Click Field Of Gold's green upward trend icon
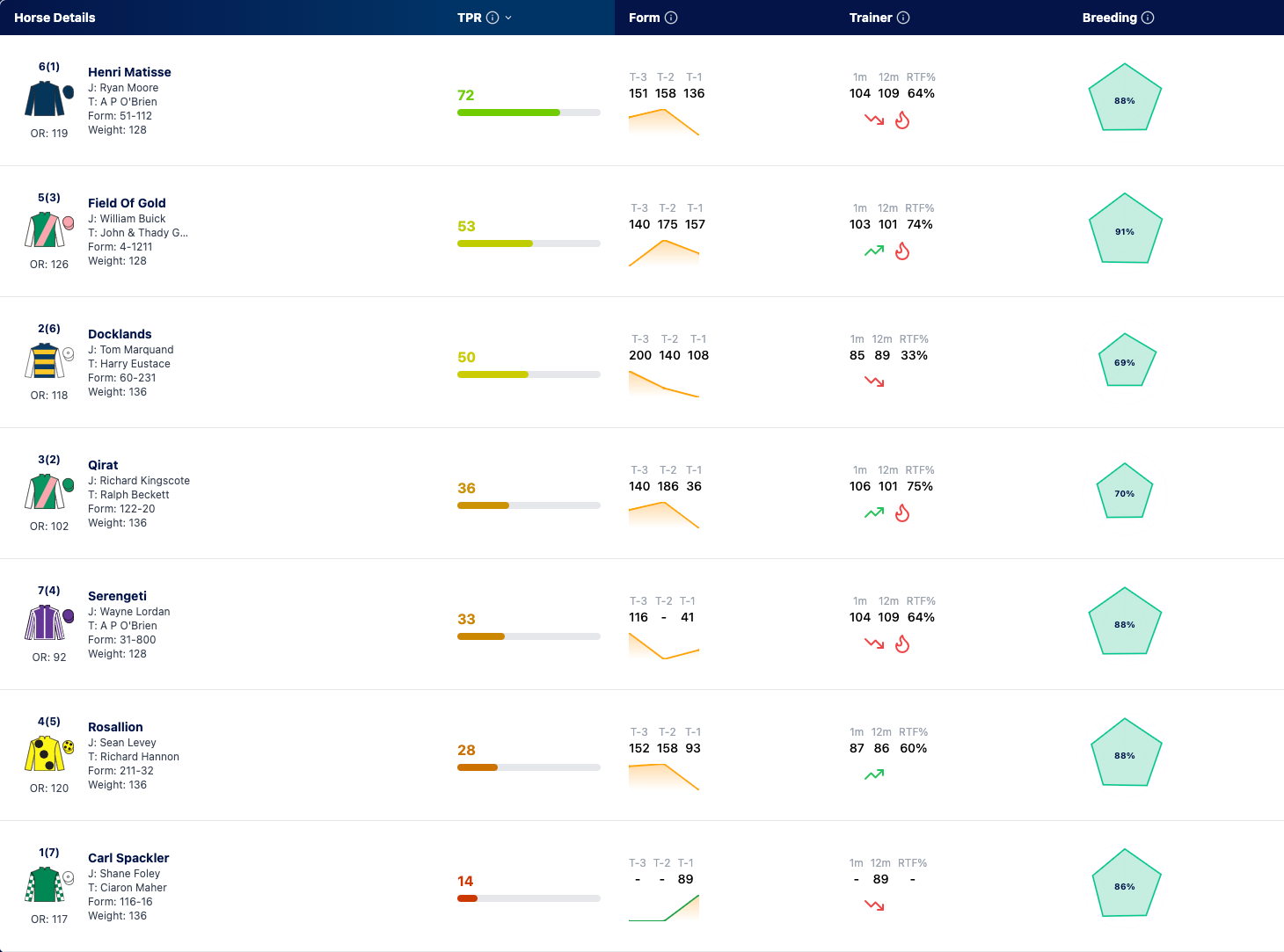The image size is (1284, 952). 874,251
